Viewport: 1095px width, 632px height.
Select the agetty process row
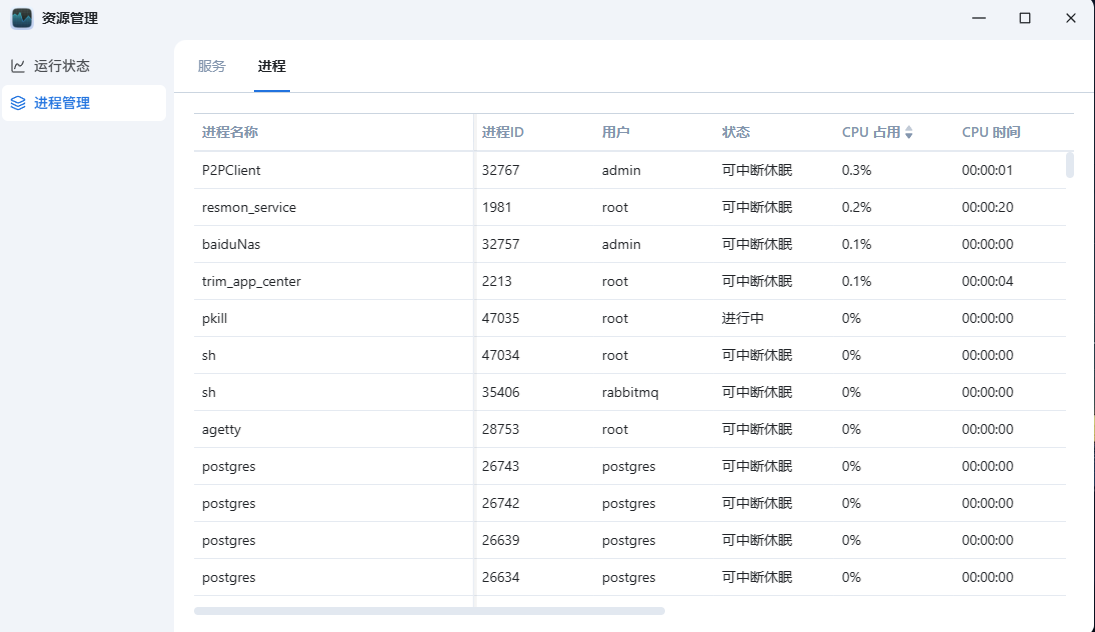click(x=630, y=429)
